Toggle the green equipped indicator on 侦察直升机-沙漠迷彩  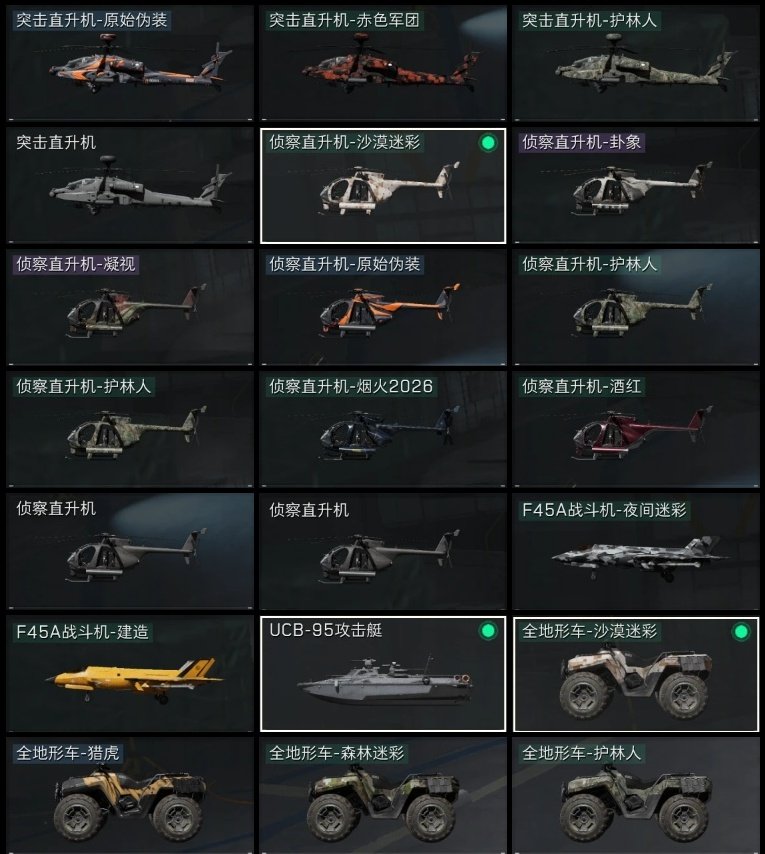point(488,143)
